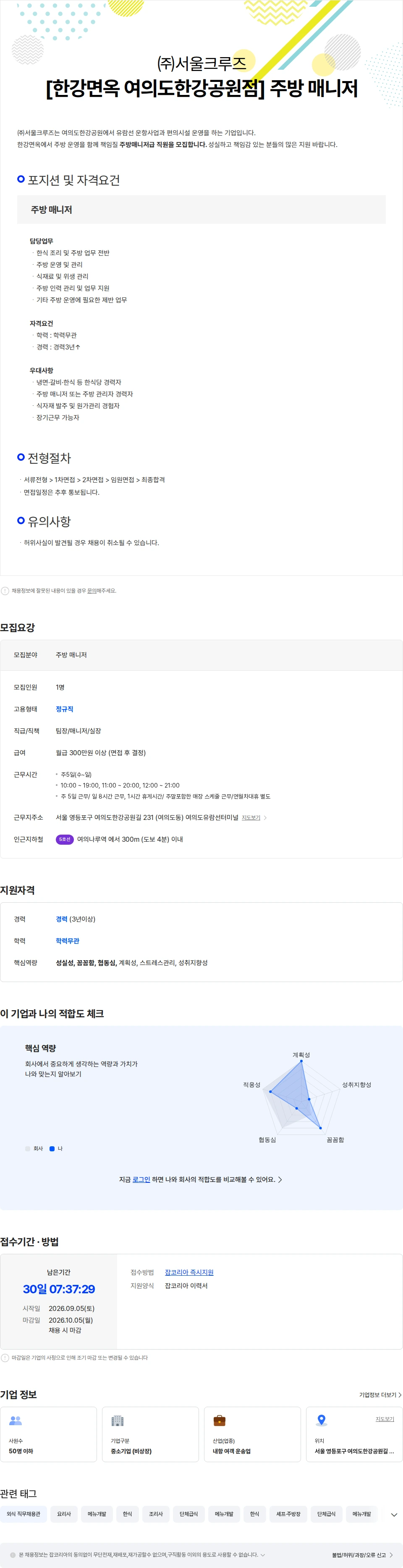
Task: Select the 조리사 tag
Action: coord(156,1514)
